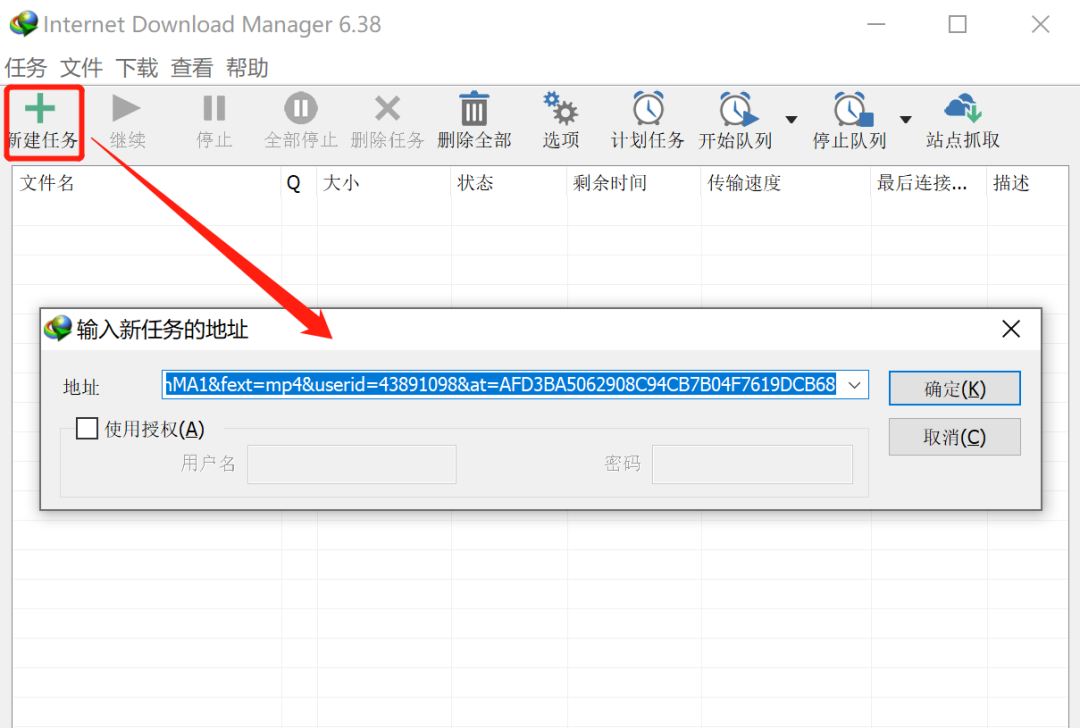Expand the 开始队列 dropdown arrow

(x=791, y=120)
